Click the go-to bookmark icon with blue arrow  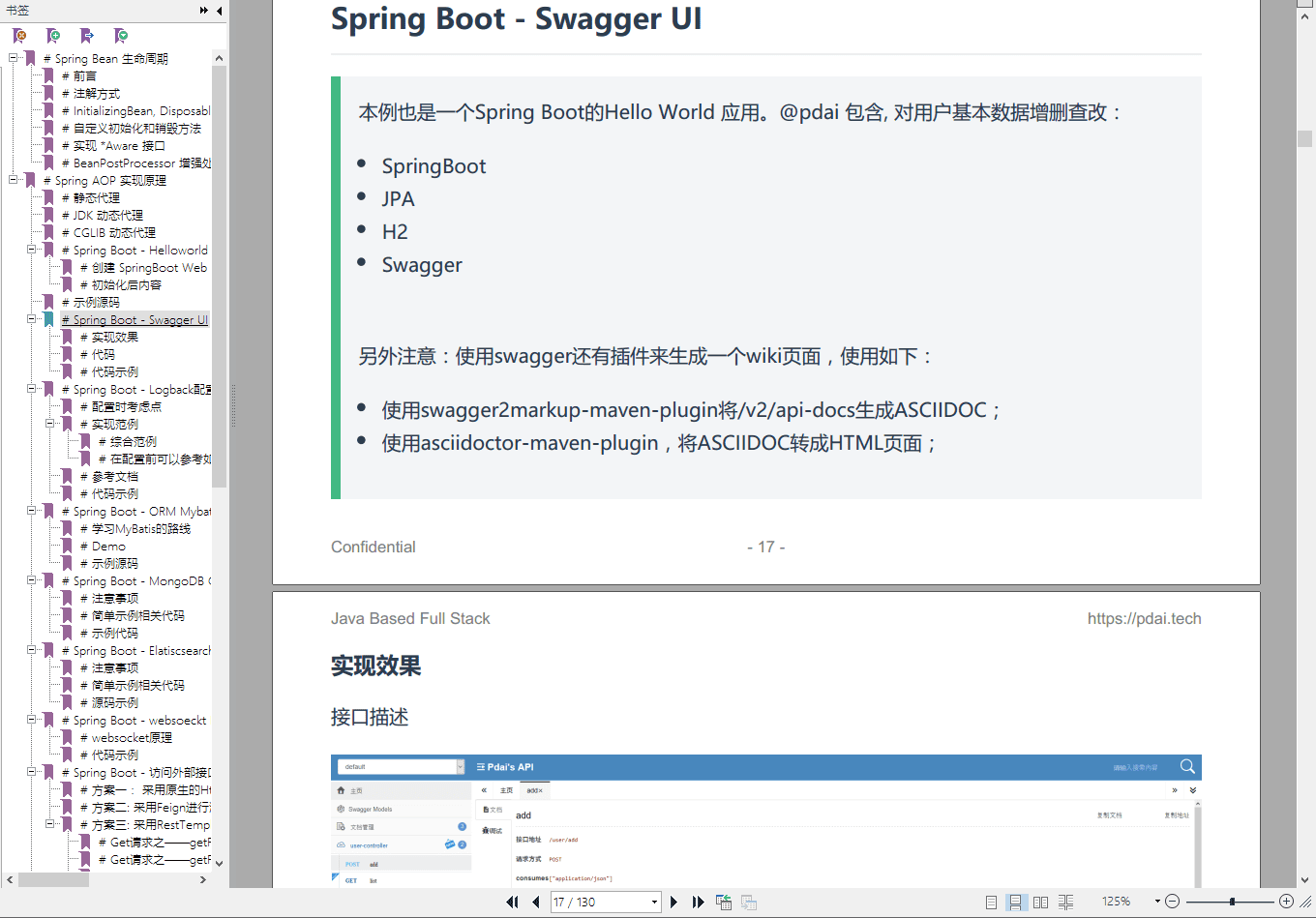(x=87, y=36)
